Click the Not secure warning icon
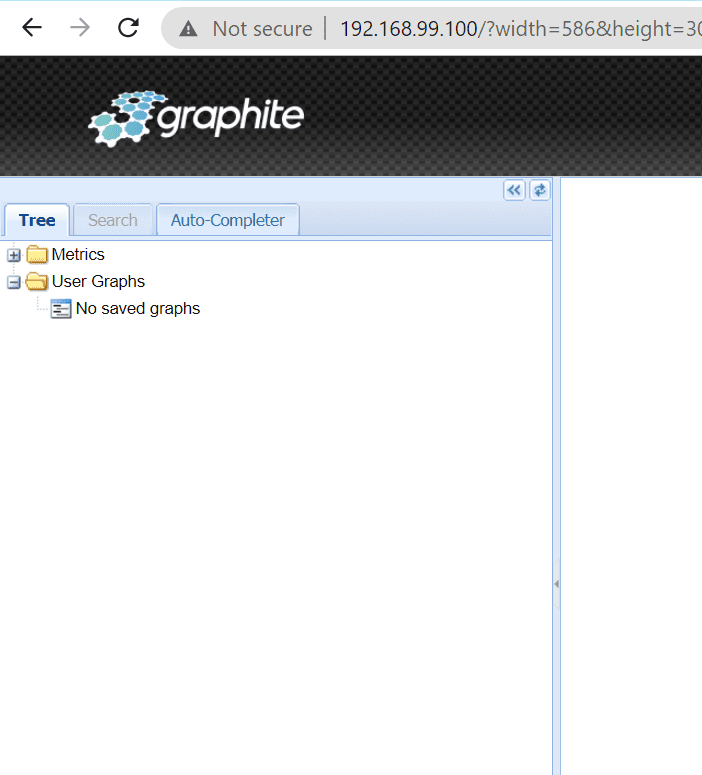702x775 pixels. coord(188,29)
